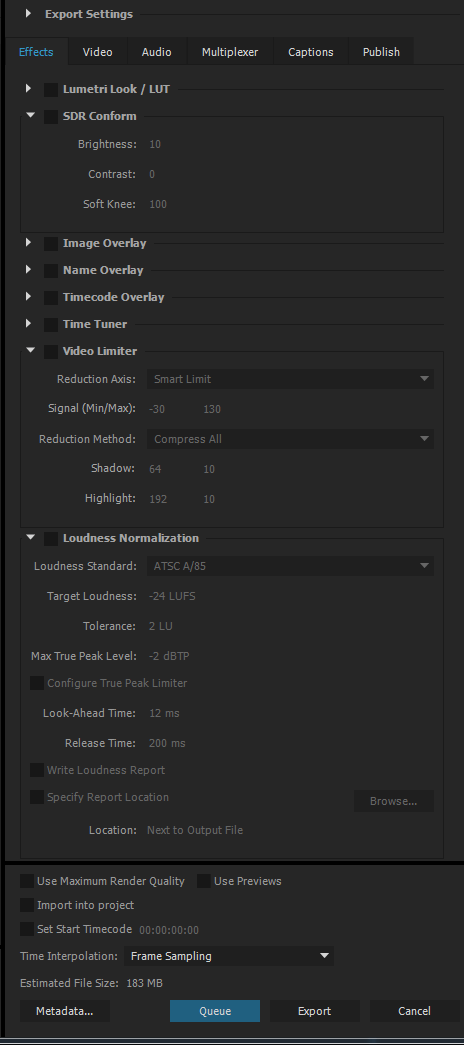Expand the Time Tuner section
Screen dimensions: 464x1045
[x=29, y=323]
